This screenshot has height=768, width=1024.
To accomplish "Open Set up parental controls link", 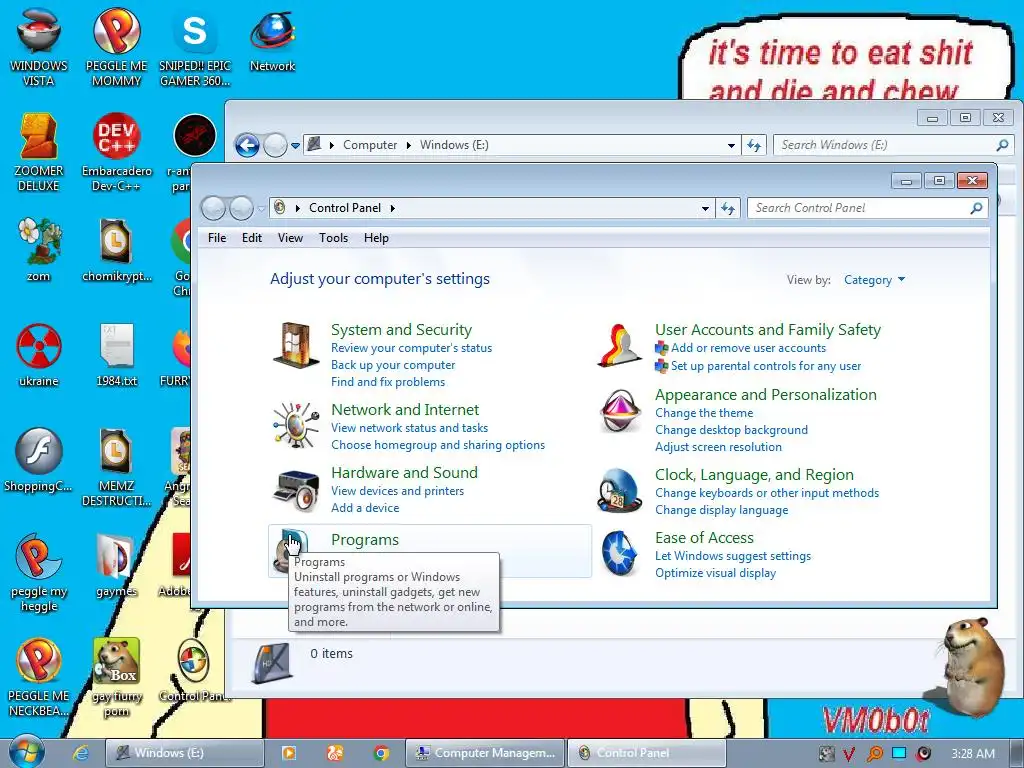I will coord(765,366).
